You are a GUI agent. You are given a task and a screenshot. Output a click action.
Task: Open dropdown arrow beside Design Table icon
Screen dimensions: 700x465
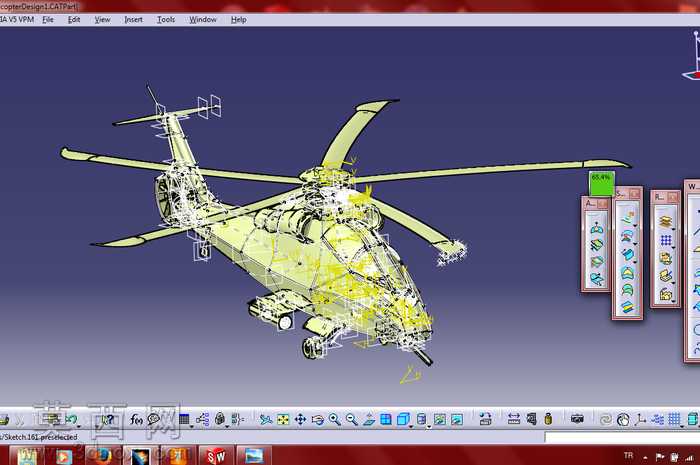click(x=192, y=426)
